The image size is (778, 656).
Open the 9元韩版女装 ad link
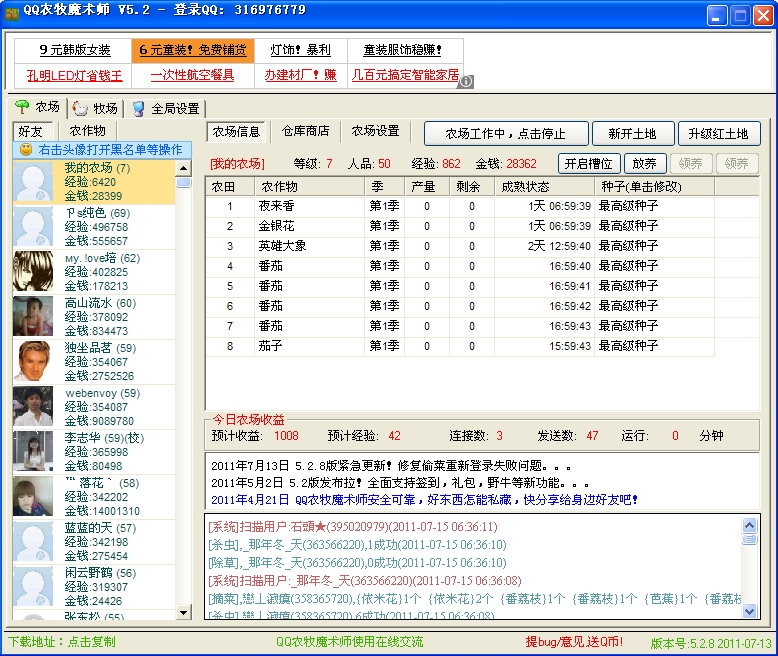point(75,50)
